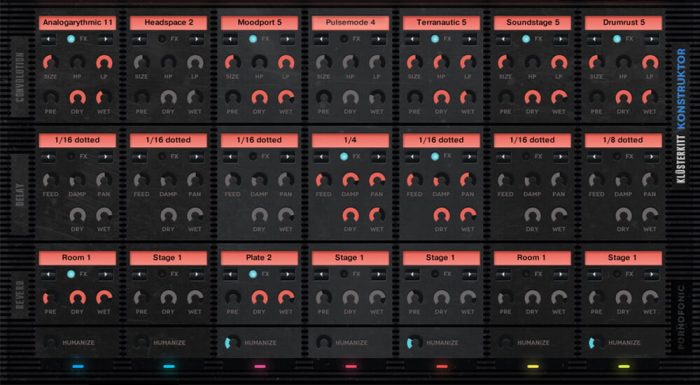Screen dimensions: 700x385
Task: Click next-preset arrow beside Analogarythmic 11
Action: pos(105,39)
